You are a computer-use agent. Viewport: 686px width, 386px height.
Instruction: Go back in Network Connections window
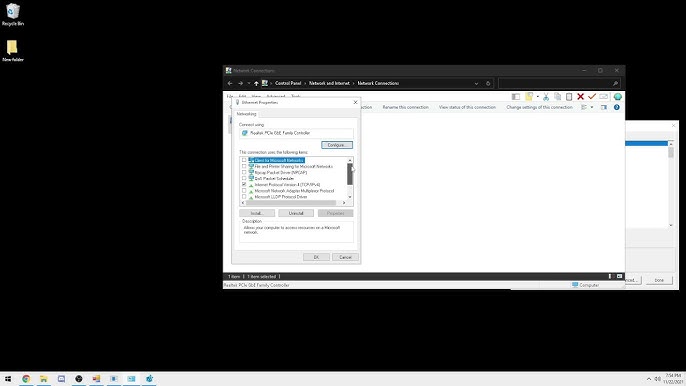230,83
